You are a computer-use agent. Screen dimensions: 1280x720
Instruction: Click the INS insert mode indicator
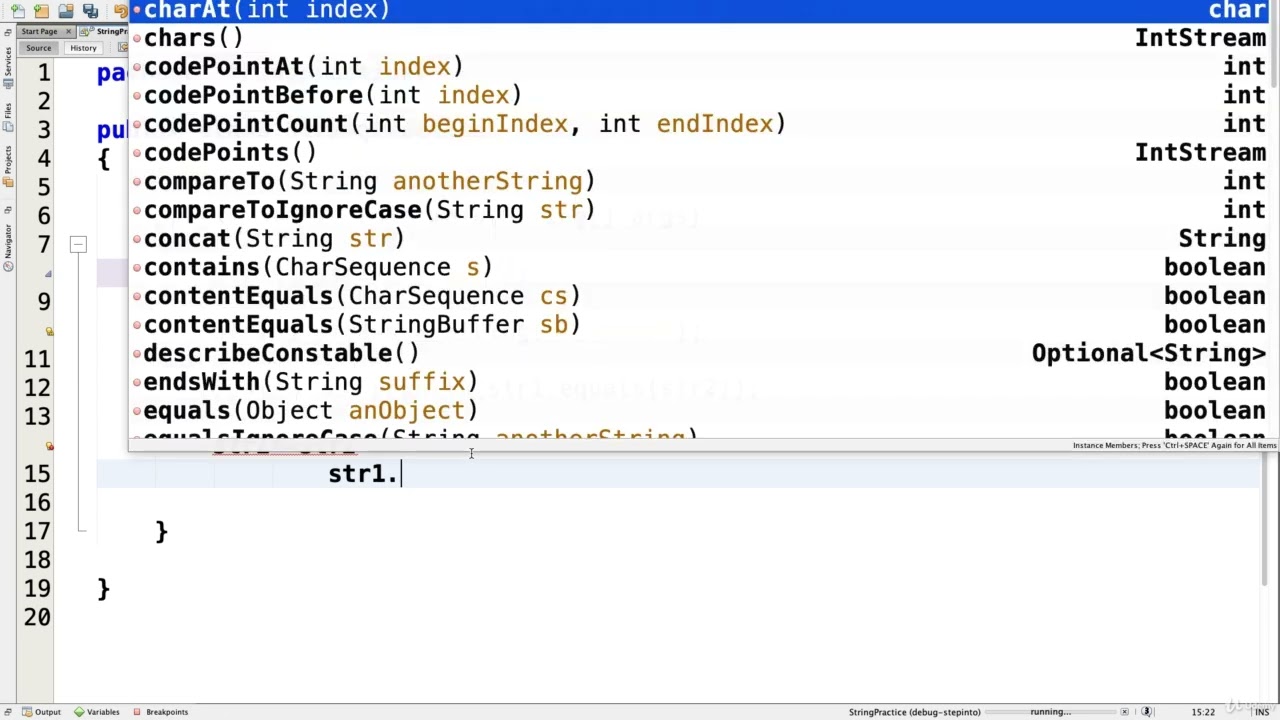(x=1262, y=712)
